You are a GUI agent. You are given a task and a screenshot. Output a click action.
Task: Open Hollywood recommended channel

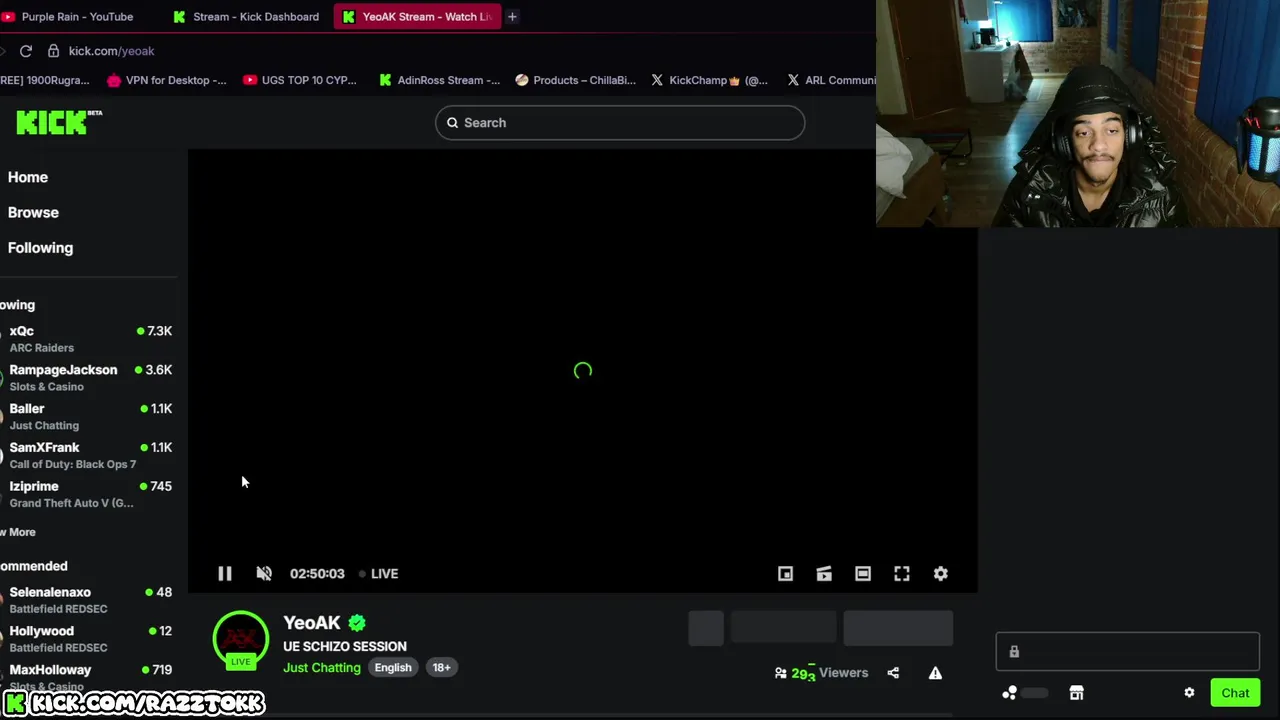tap(88, 639)
